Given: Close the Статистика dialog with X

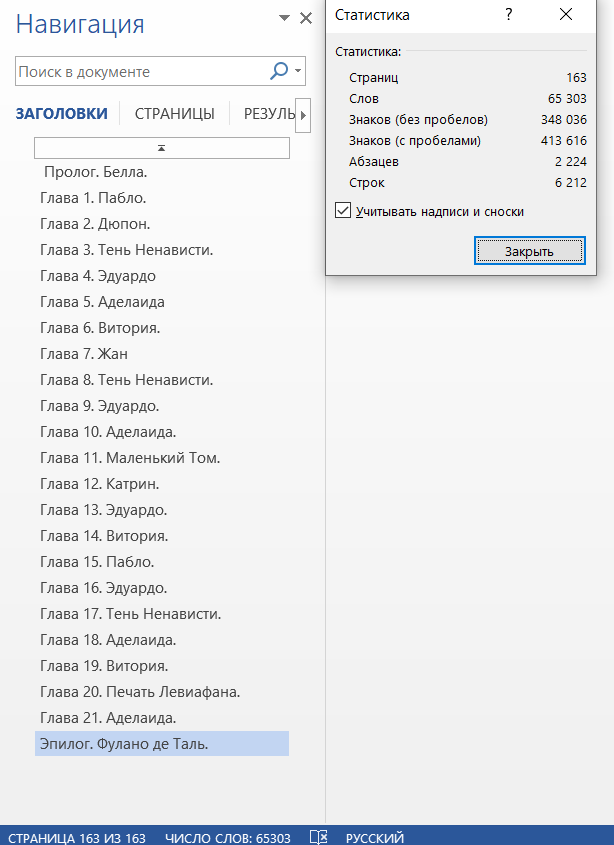Looking at the screenshot, I should (x=566, y=15).
